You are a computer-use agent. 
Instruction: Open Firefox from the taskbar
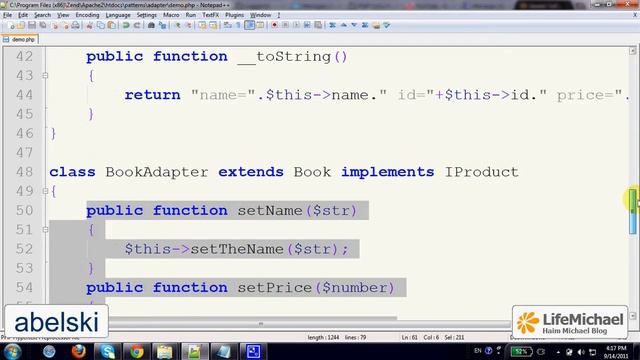(78, 351)
